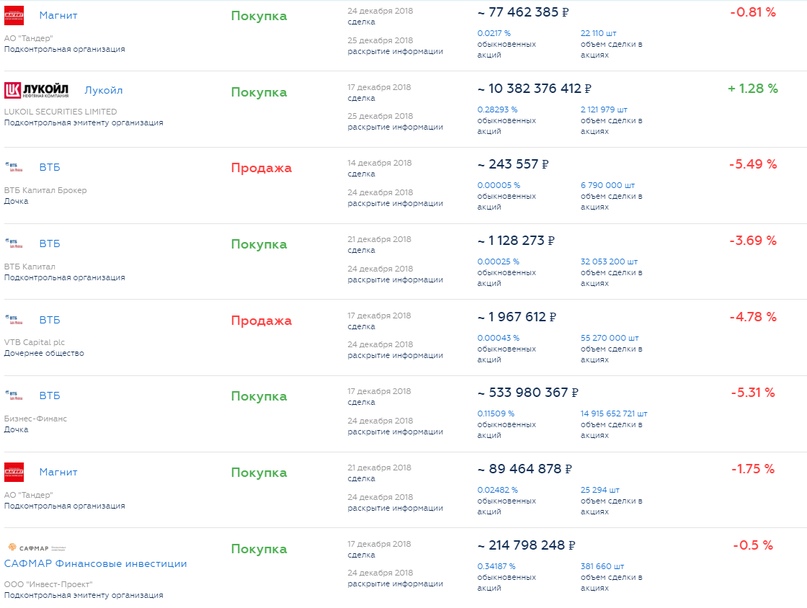Click the VTB logo above ВТБ Капитал Брокер

[x=14, y=166]
